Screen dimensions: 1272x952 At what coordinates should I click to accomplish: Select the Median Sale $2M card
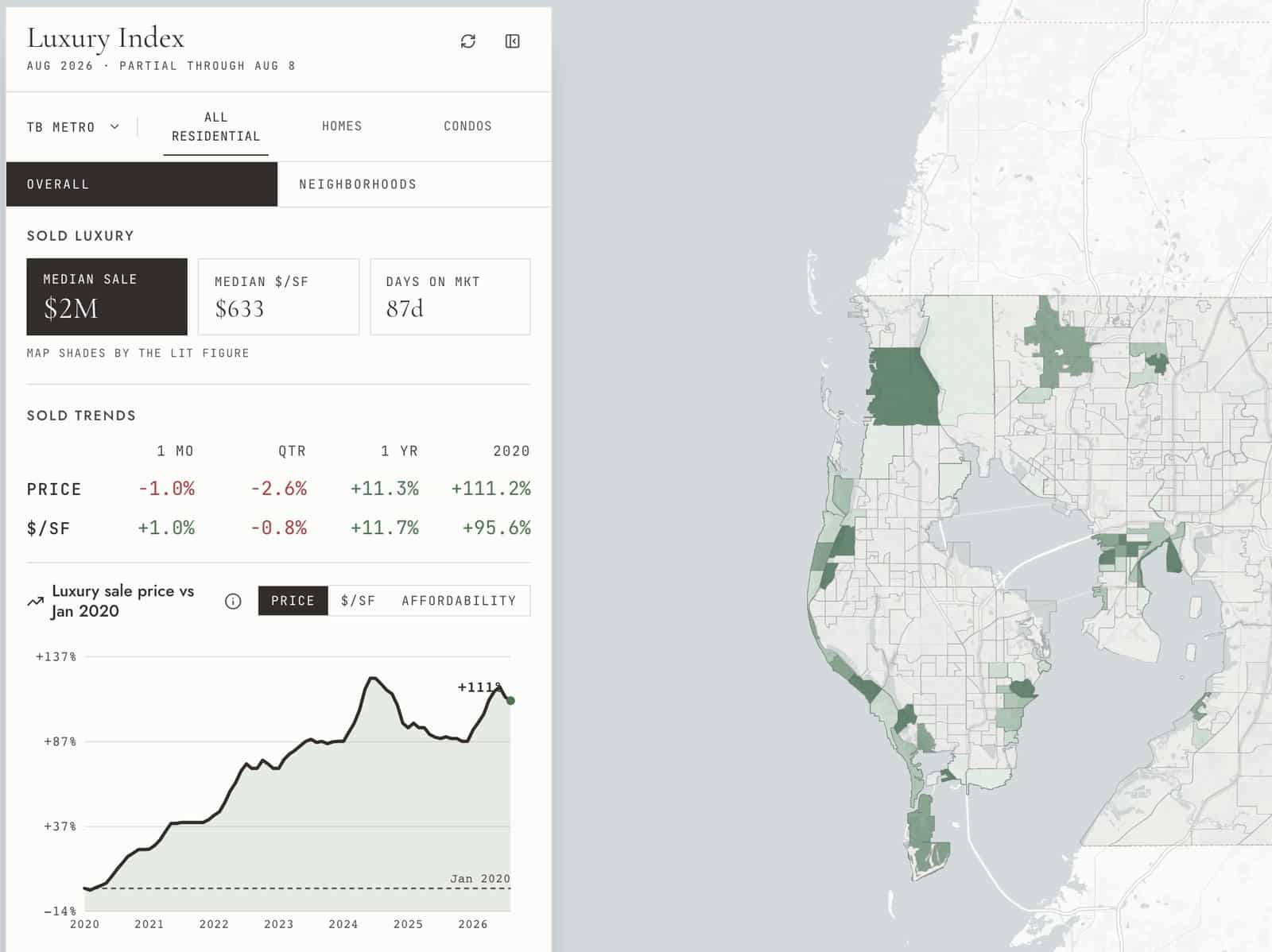[x=107, y=296]
